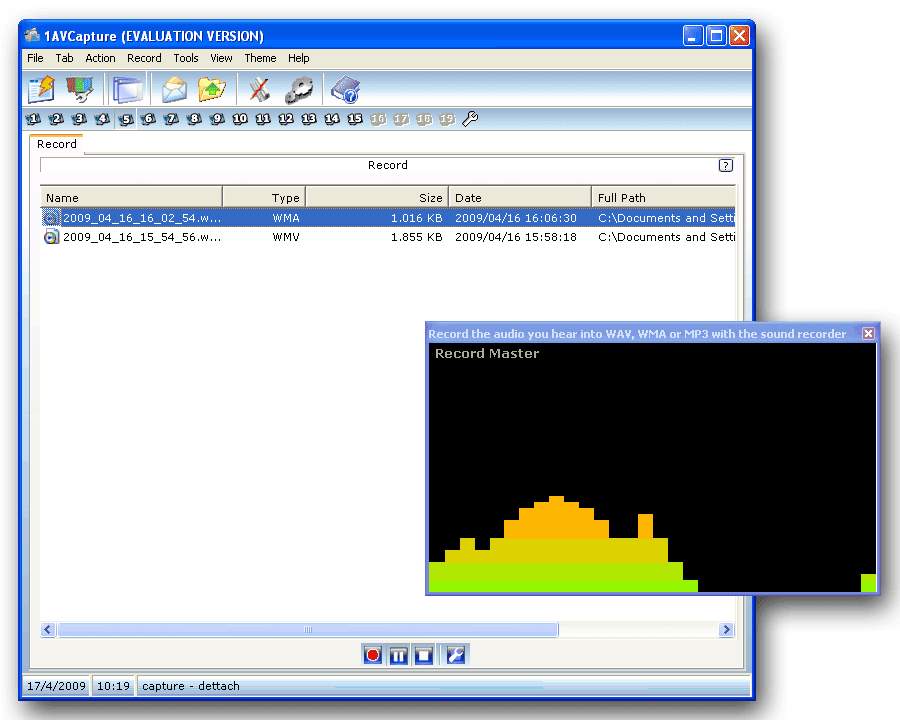This screenshot has height=720, width=900.
Task: Close the sound recorder visualizer window
Action: (x=868, y=333)
